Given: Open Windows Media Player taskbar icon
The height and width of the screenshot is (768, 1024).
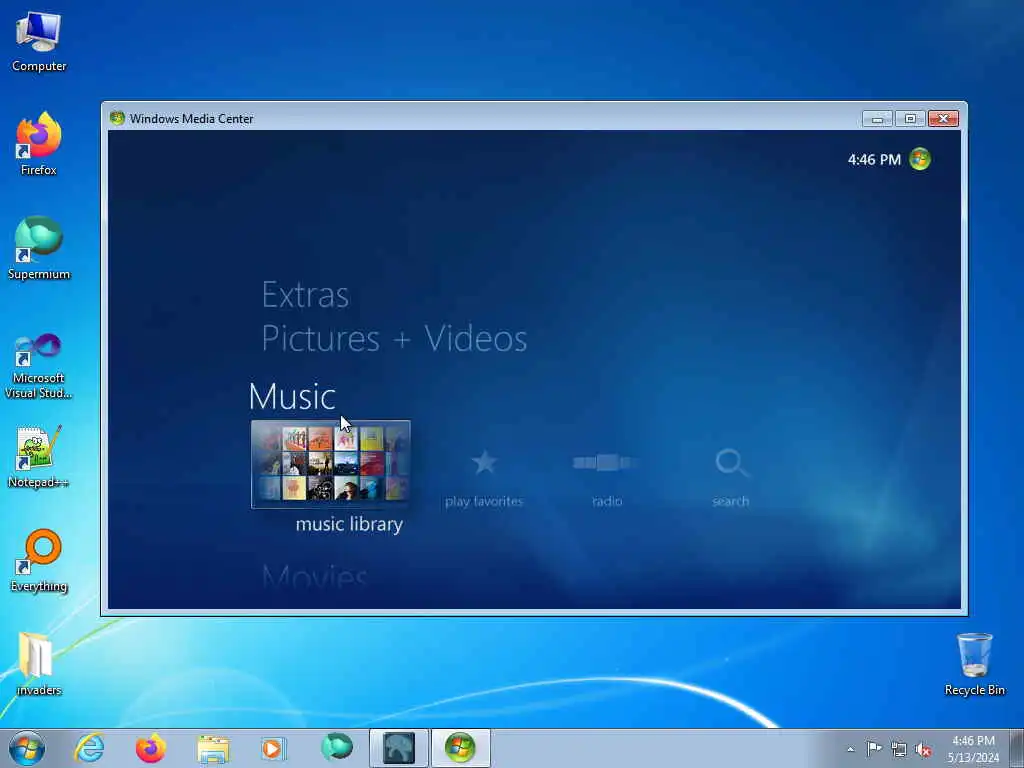Looking at the screenshot, I should coord(274,748).
